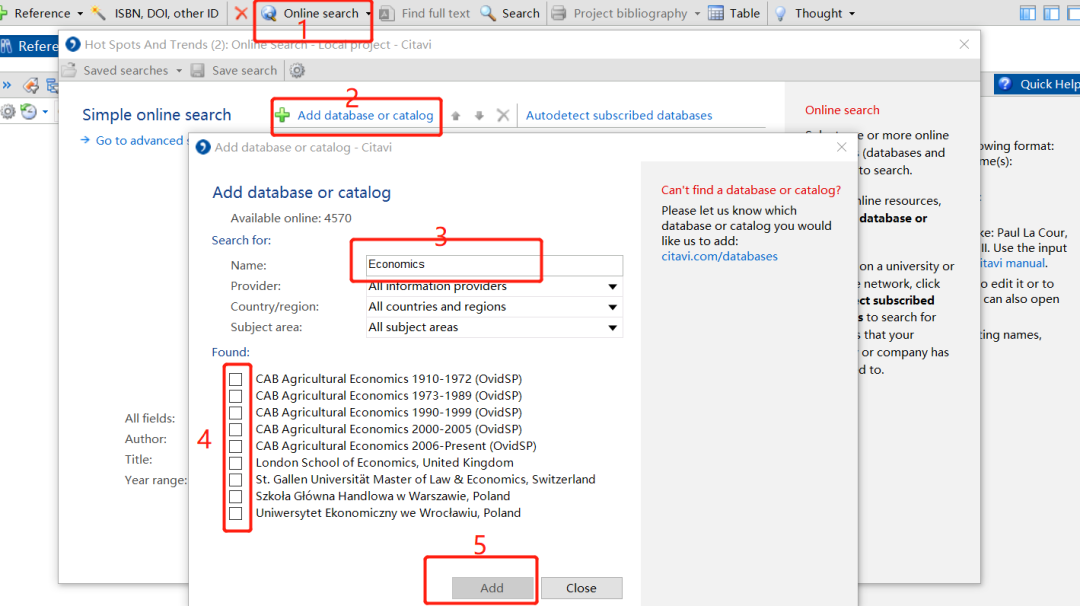This screenshot has width=1080, height=606.
Task: Expand the Reference dropdown arrow
Action: (x=80, y=14)
